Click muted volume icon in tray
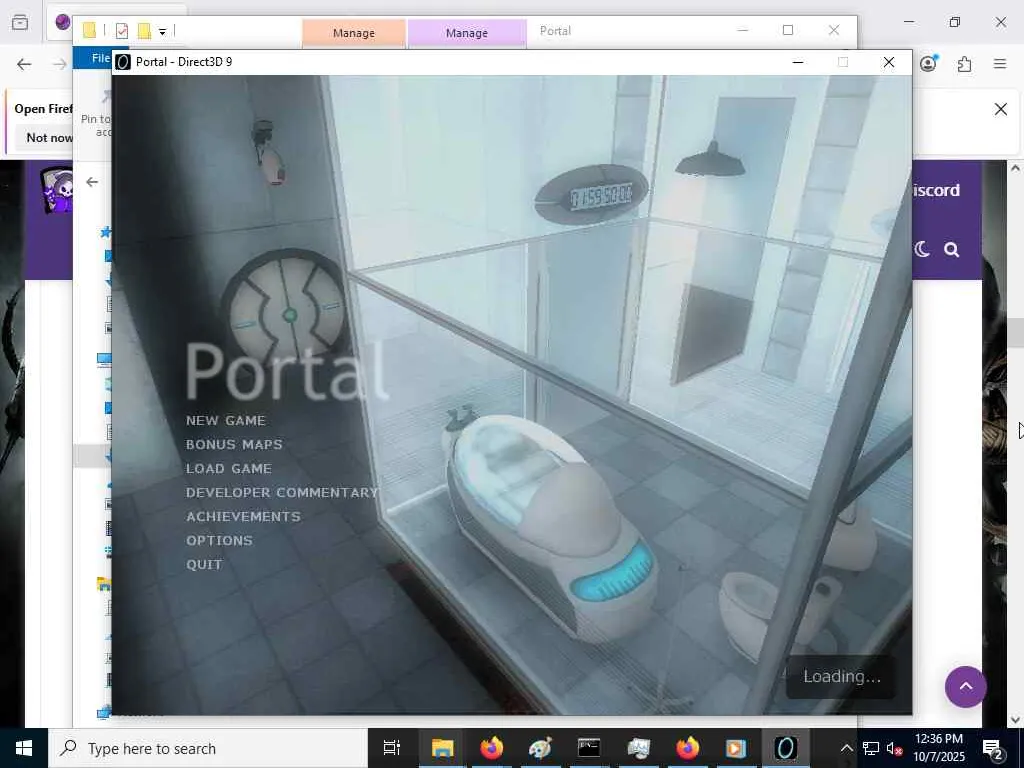 tap(894, 748)
